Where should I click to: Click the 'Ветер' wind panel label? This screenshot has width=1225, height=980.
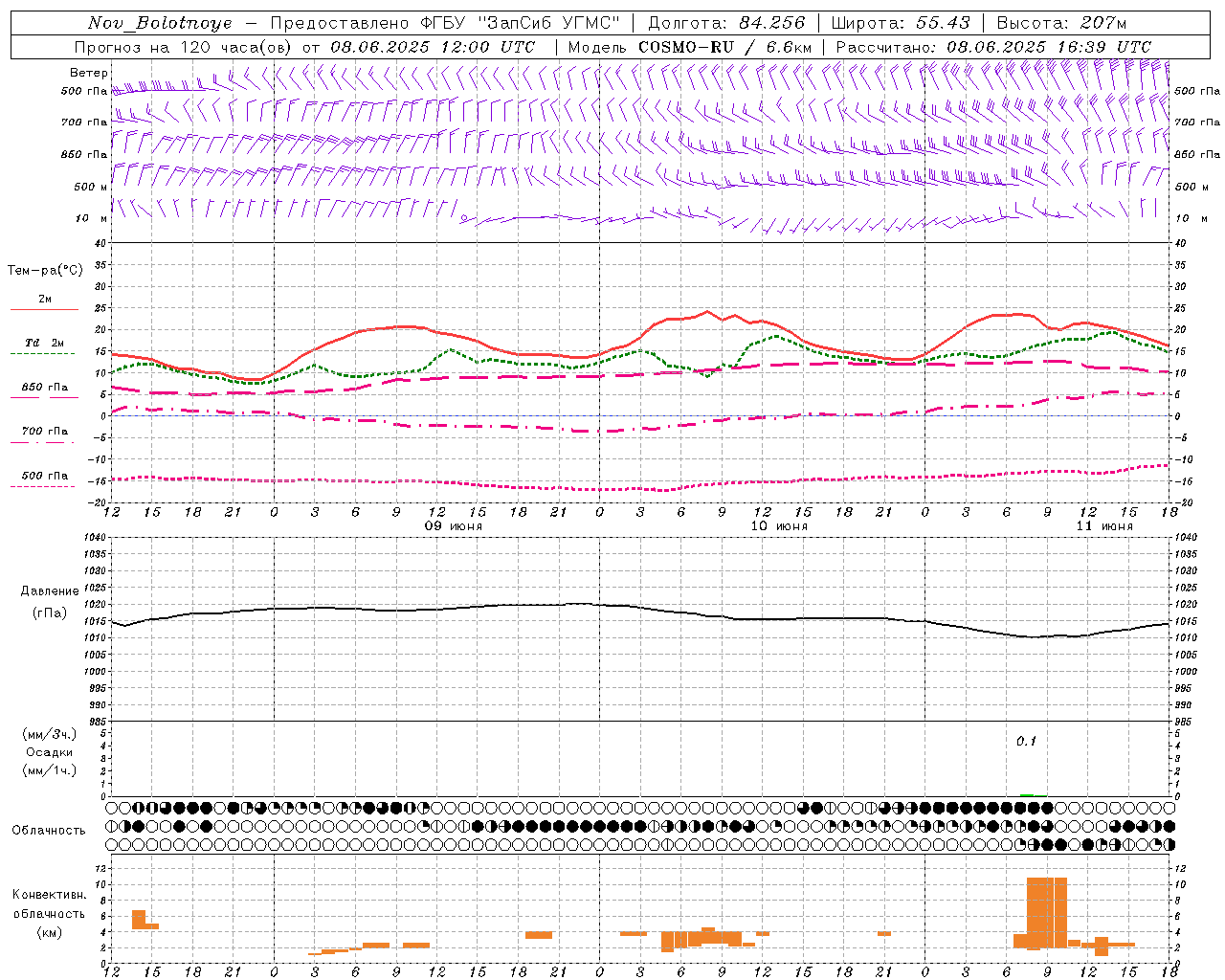pos(88,73)
